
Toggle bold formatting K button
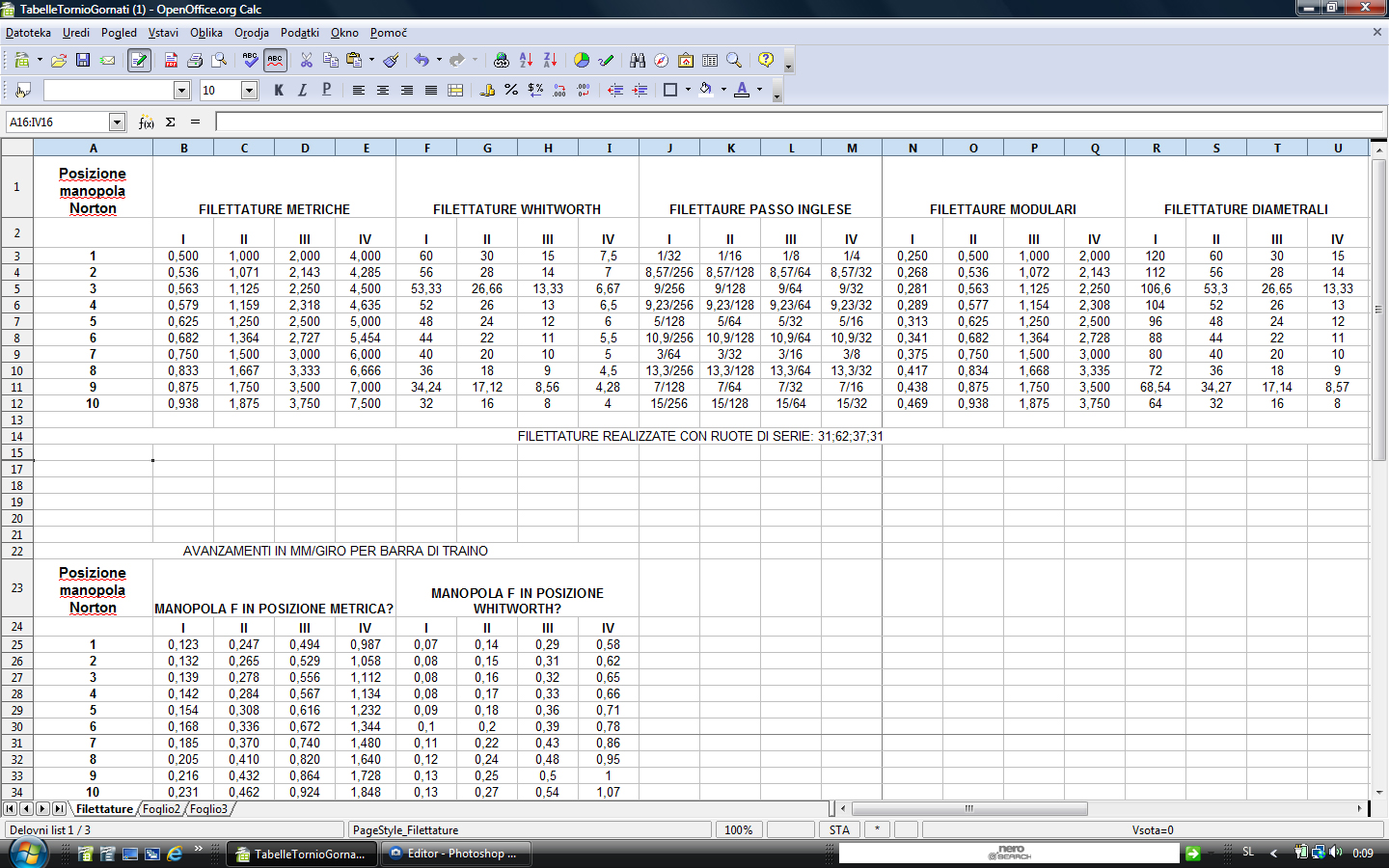click(x=279, y=90)
